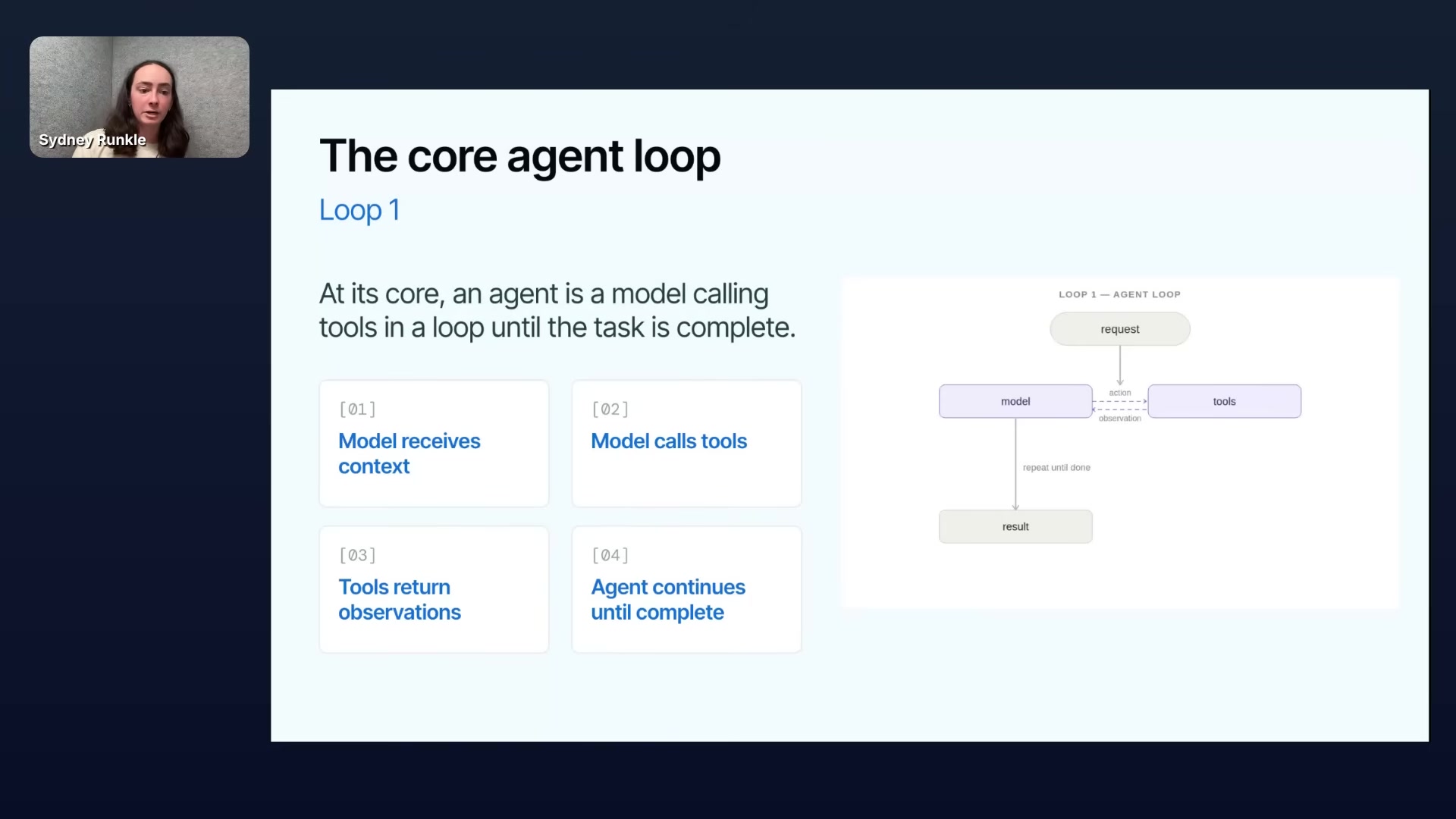This screenshot has width=1456, height=819.
Task: Click the '[03]' step number
Action: (357, 555)
